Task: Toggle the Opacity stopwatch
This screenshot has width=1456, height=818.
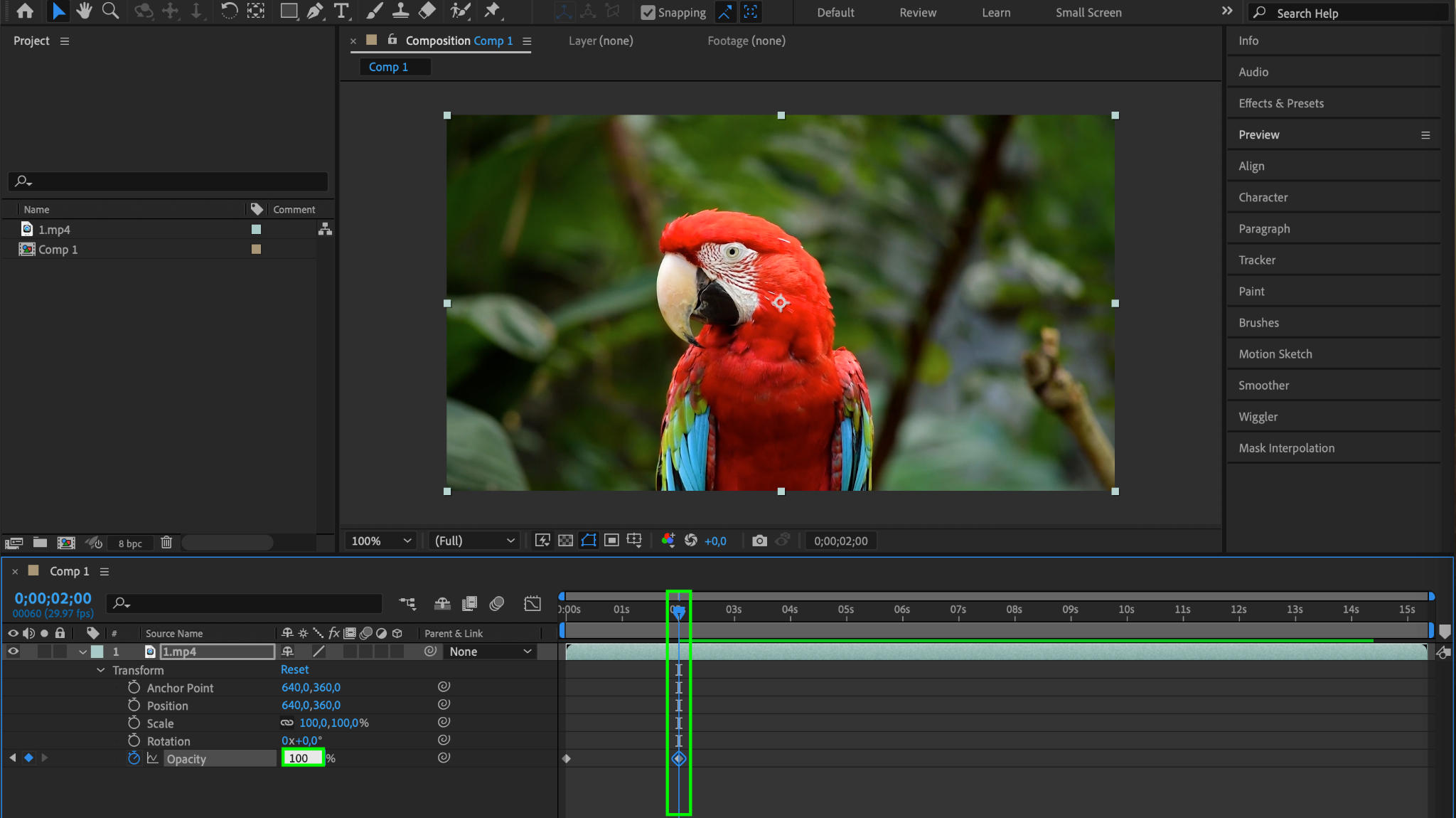Action: coord(134,758)
